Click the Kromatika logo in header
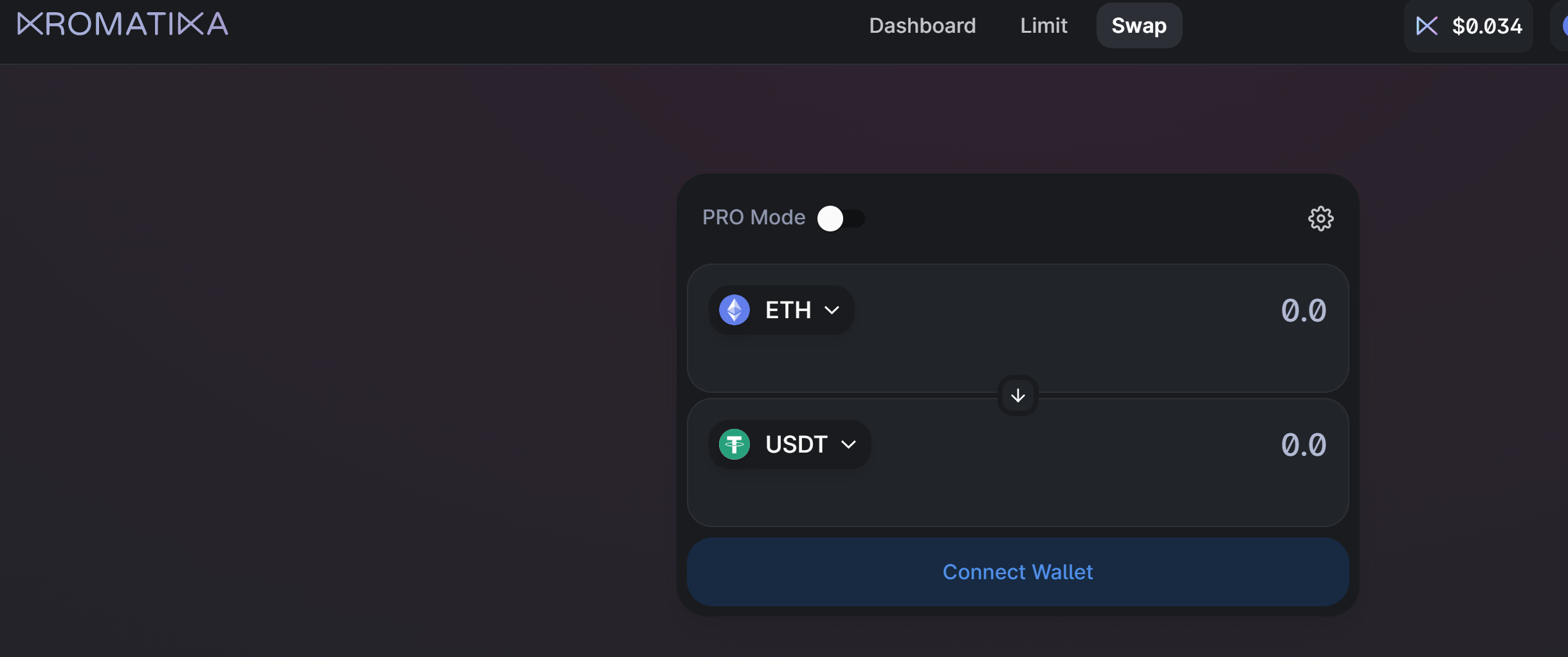1568x657 pixels. coord(123,24)
